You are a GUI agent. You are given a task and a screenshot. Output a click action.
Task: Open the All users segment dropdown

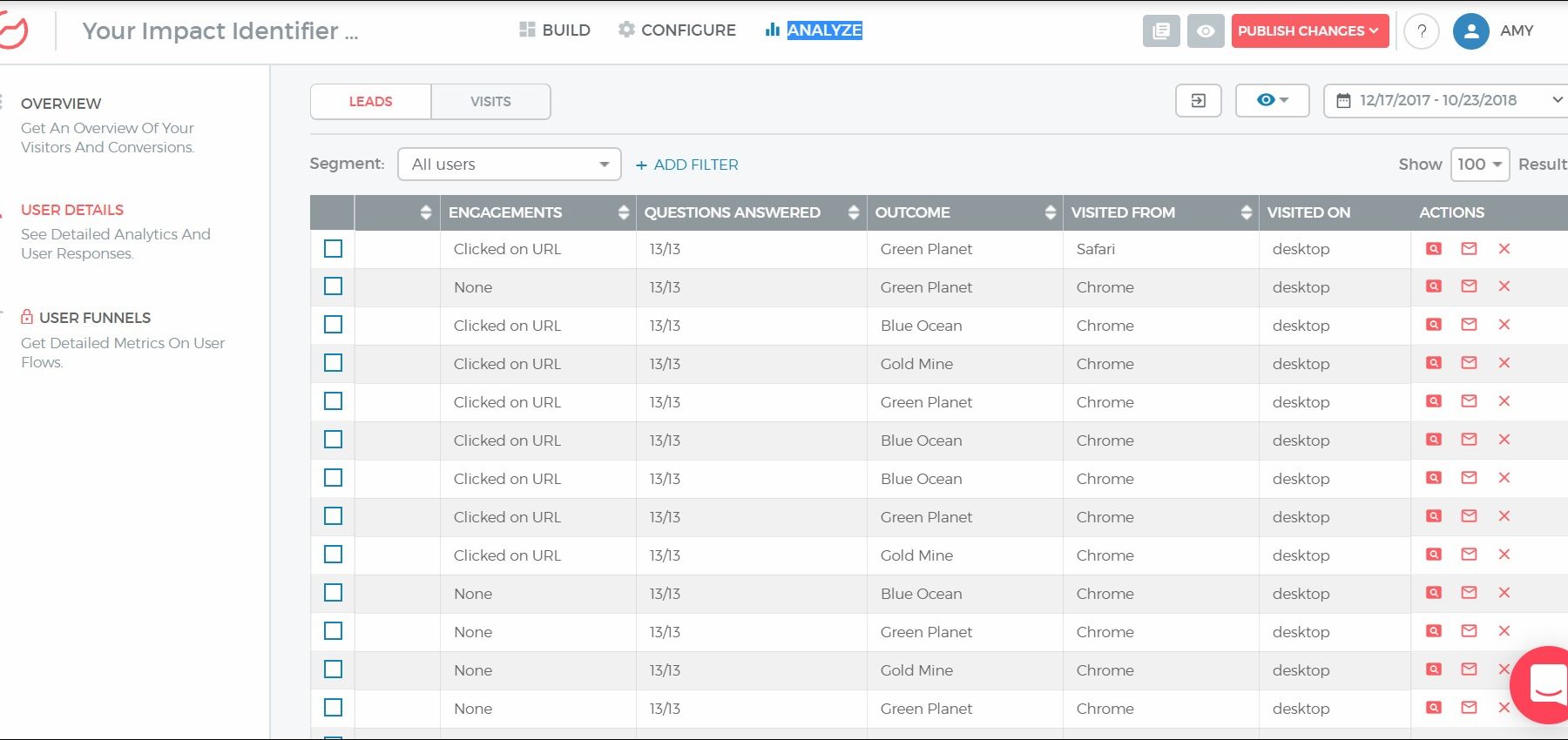509,165
